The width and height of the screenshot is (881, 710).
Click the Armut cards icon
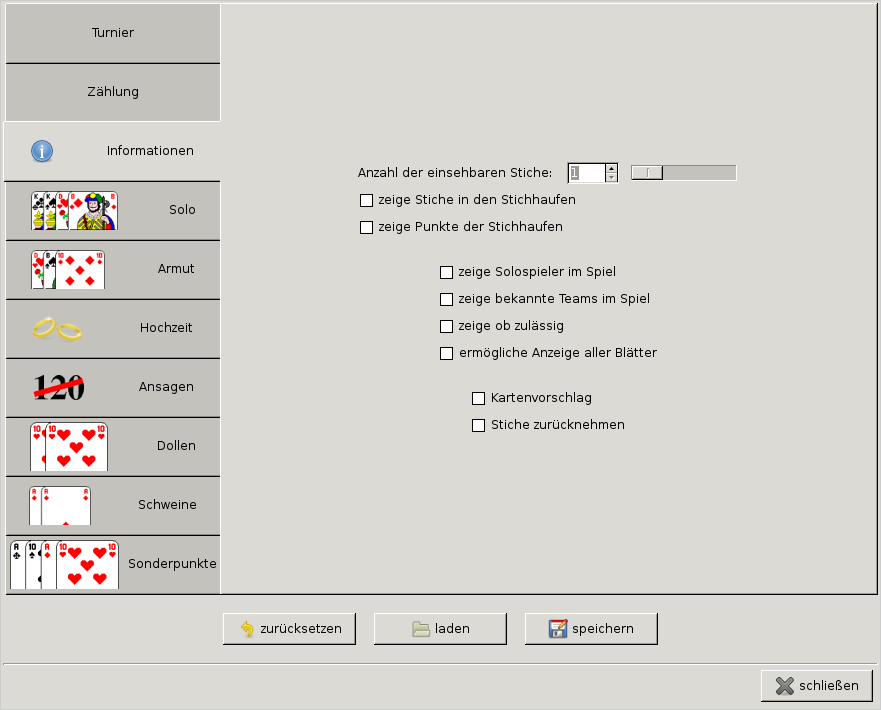tap(67, 269)
